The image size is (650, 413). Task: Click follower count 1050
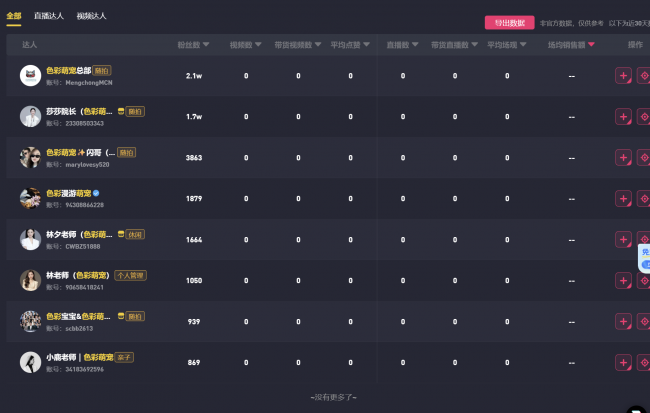[194, 281]
